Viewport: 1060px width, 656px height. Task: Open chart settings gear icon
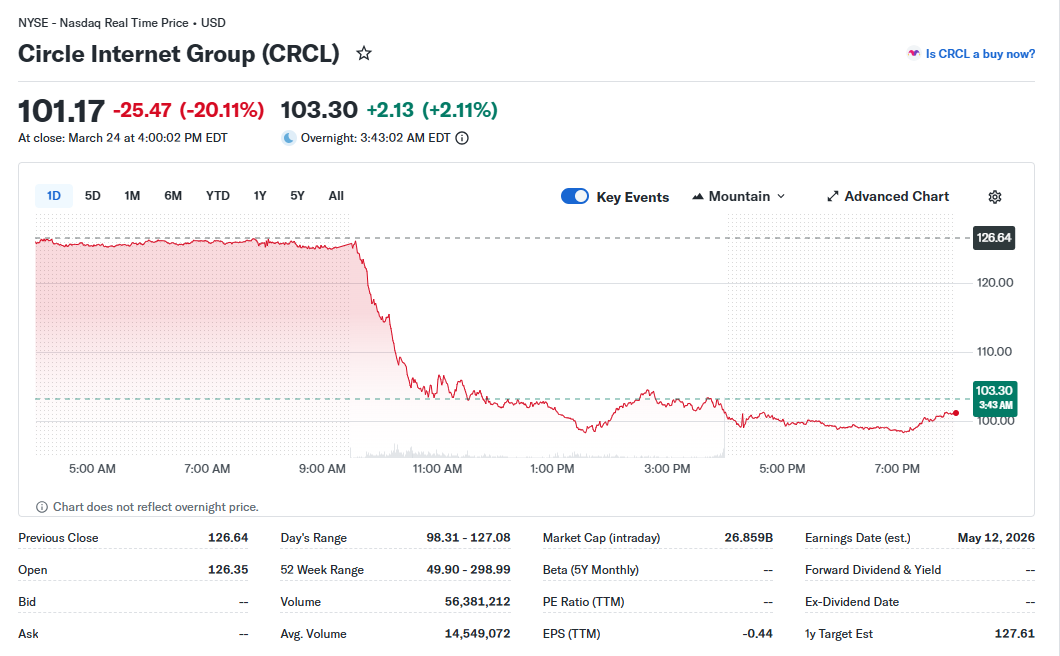click(x=994, y=197)
